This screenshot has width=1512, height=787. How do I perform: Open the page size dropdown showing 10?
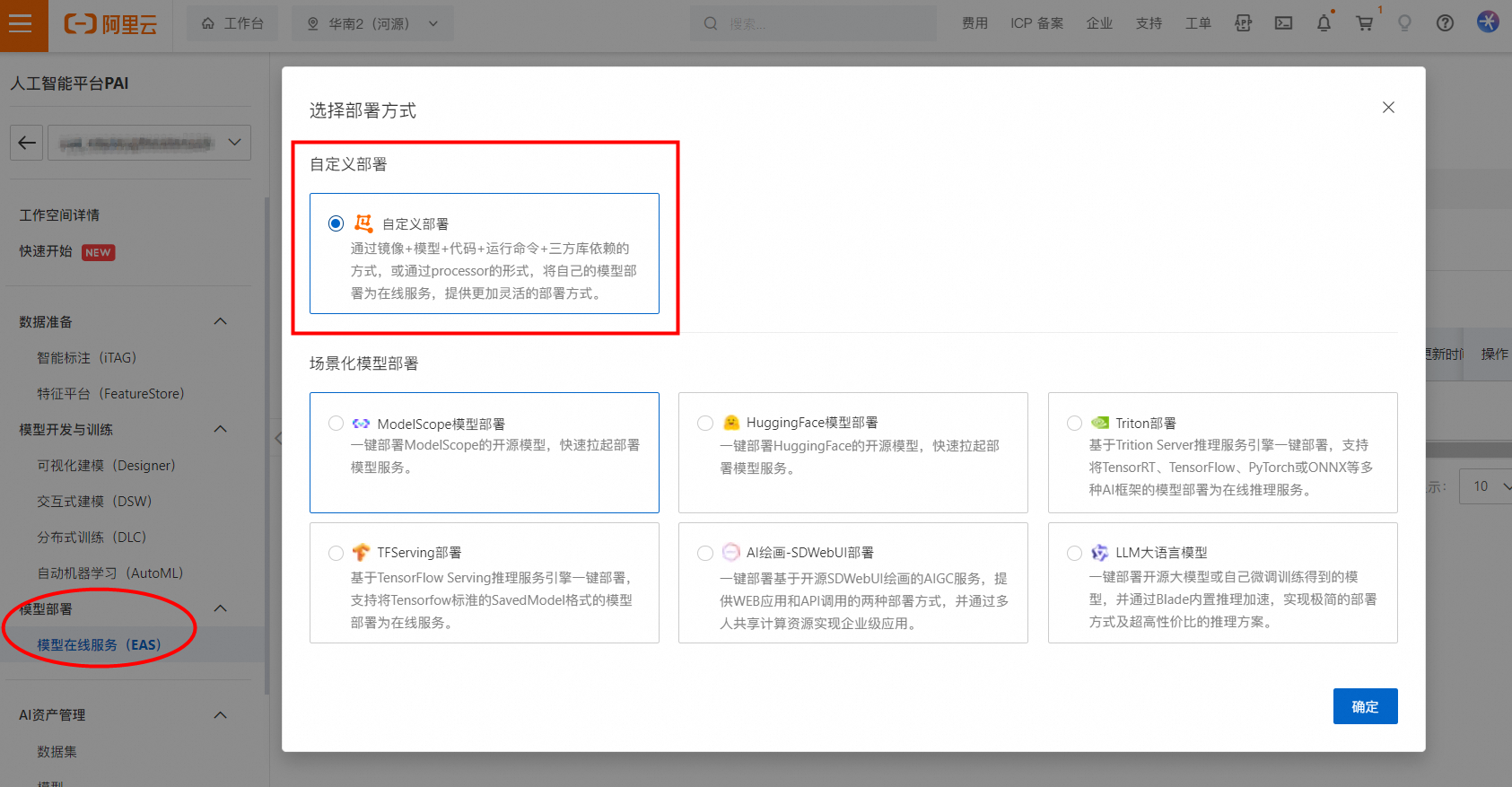(x=1485, y=486)
